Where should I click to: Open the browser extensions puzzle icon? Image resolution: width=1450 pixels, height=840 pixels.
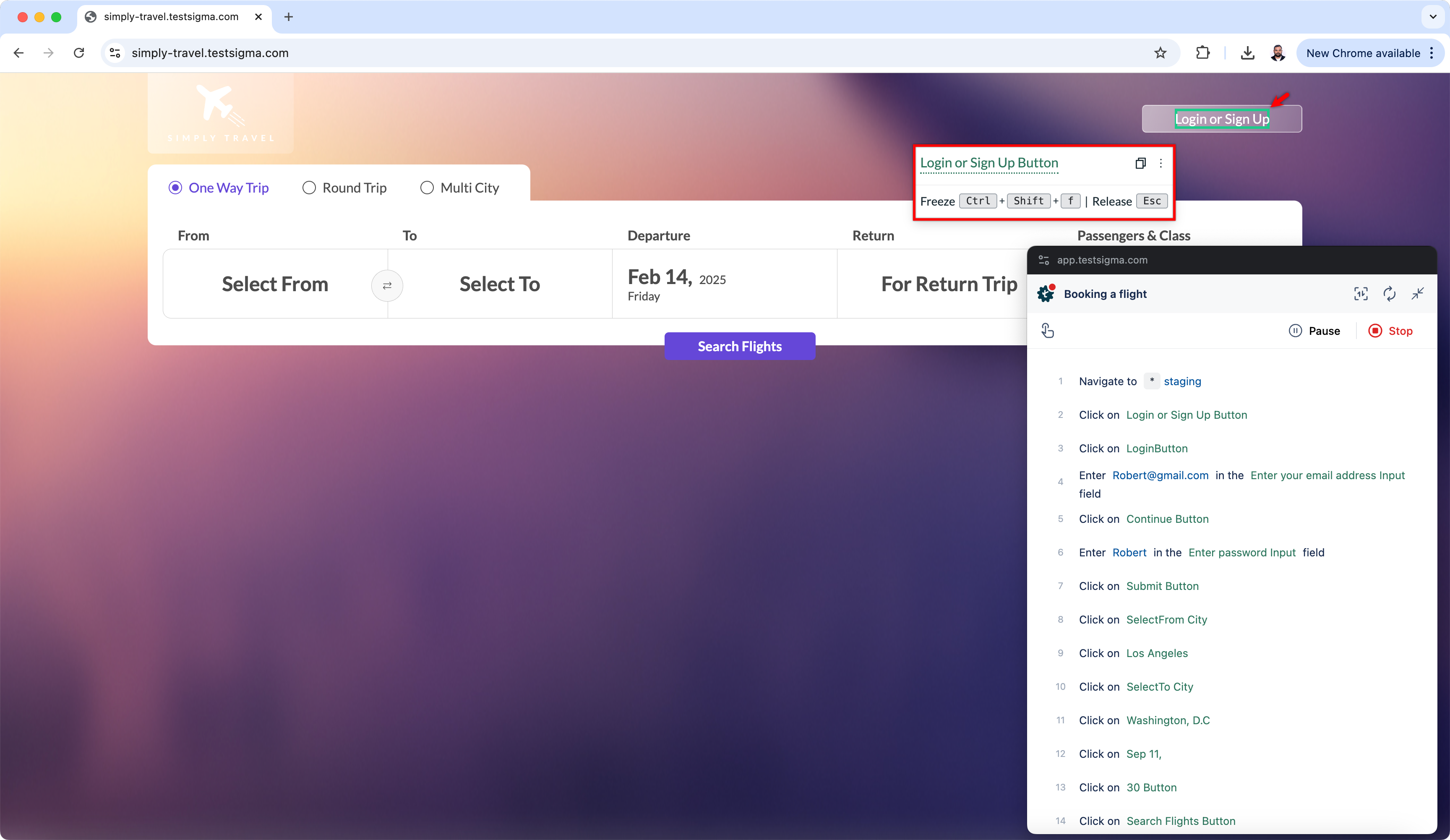1202,53
